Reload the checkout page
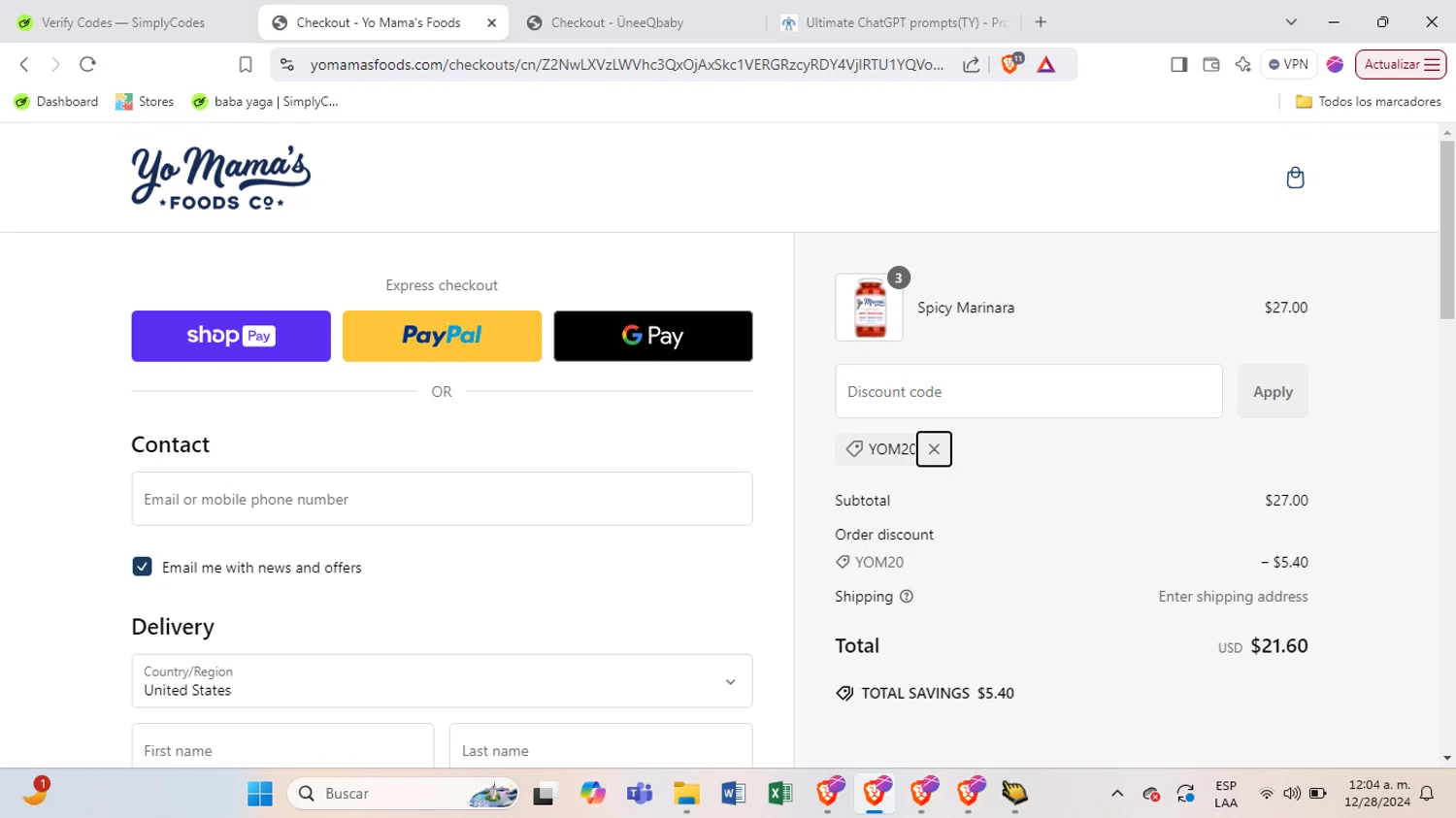1456x818 pixels. [x=87, y=64]
